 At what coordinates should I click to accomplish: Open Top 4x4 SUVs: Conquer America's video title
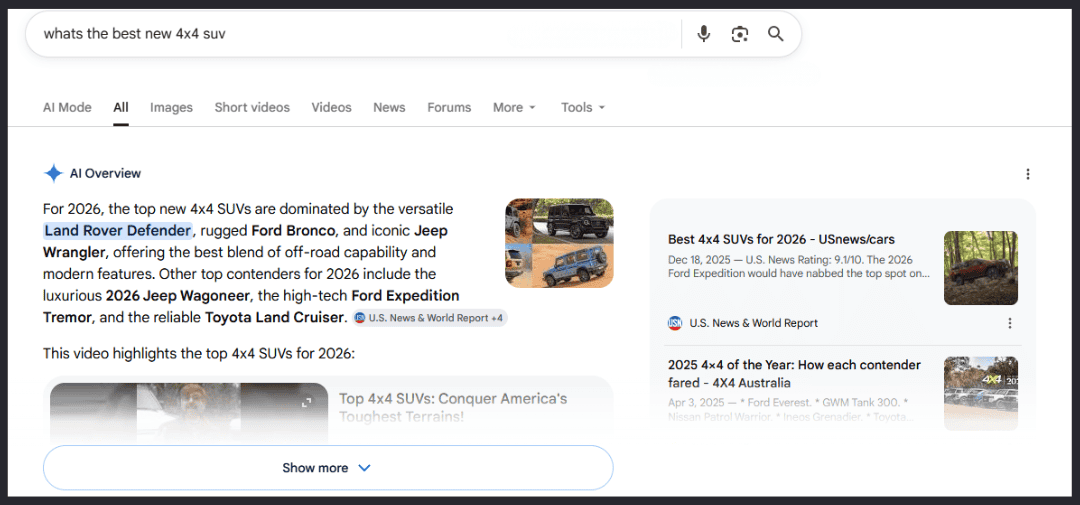[x=453, y=407]
